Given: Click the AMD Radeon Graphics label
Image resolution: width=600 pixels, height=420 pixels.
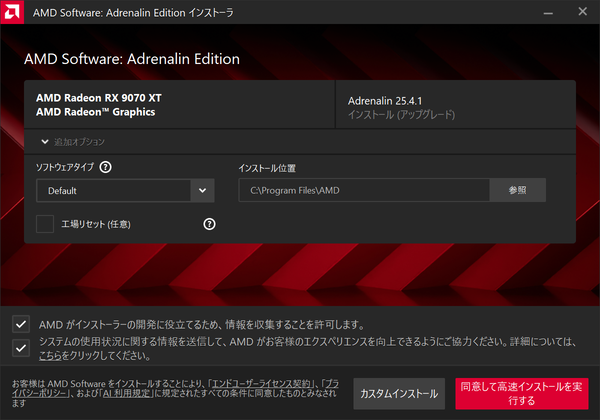Looking at the screenshot, I should pyautogui.click(x=96, y=112).
